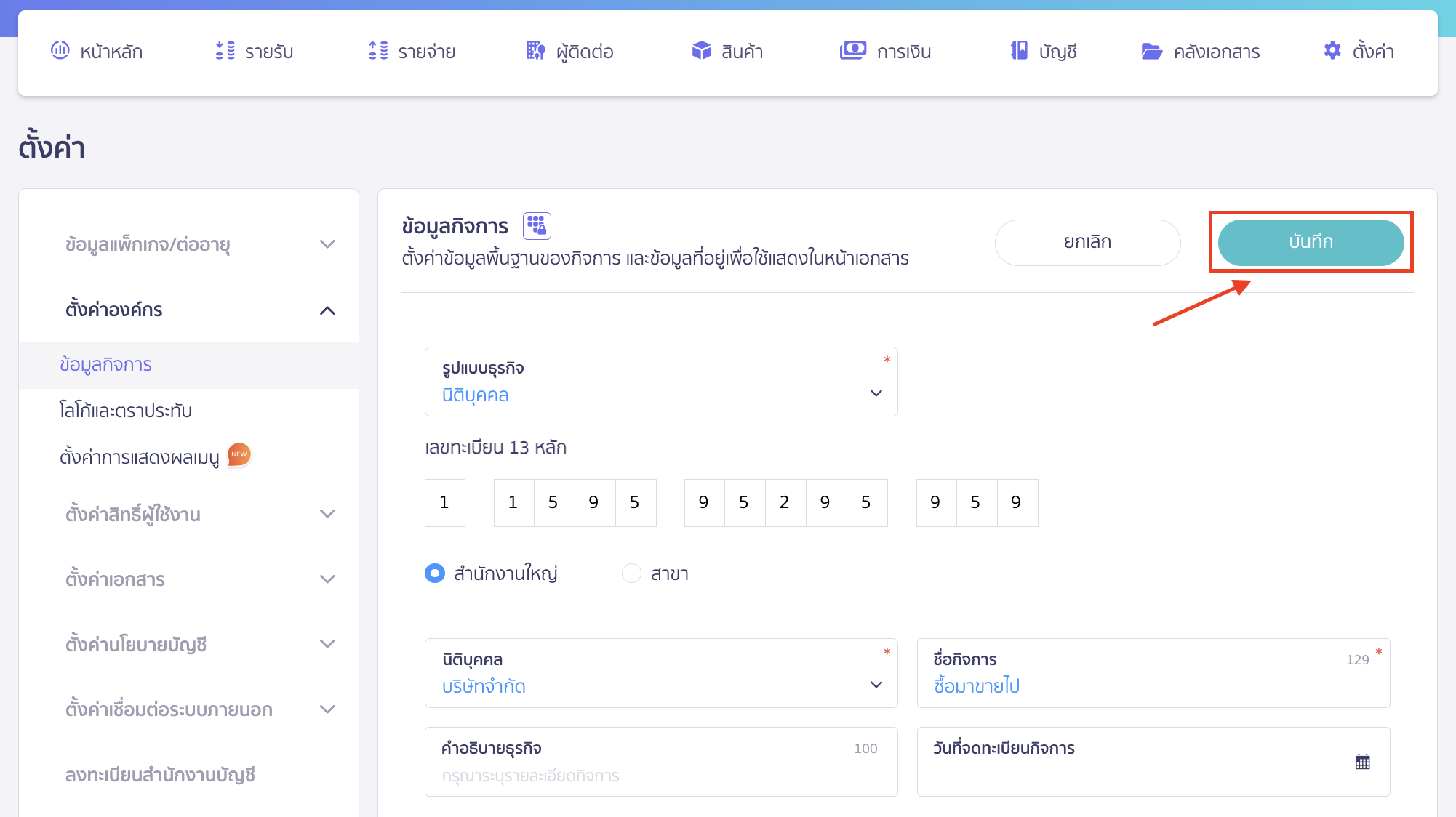
Task: Select the การเงิน finance icon
Action: pos(853,51)
